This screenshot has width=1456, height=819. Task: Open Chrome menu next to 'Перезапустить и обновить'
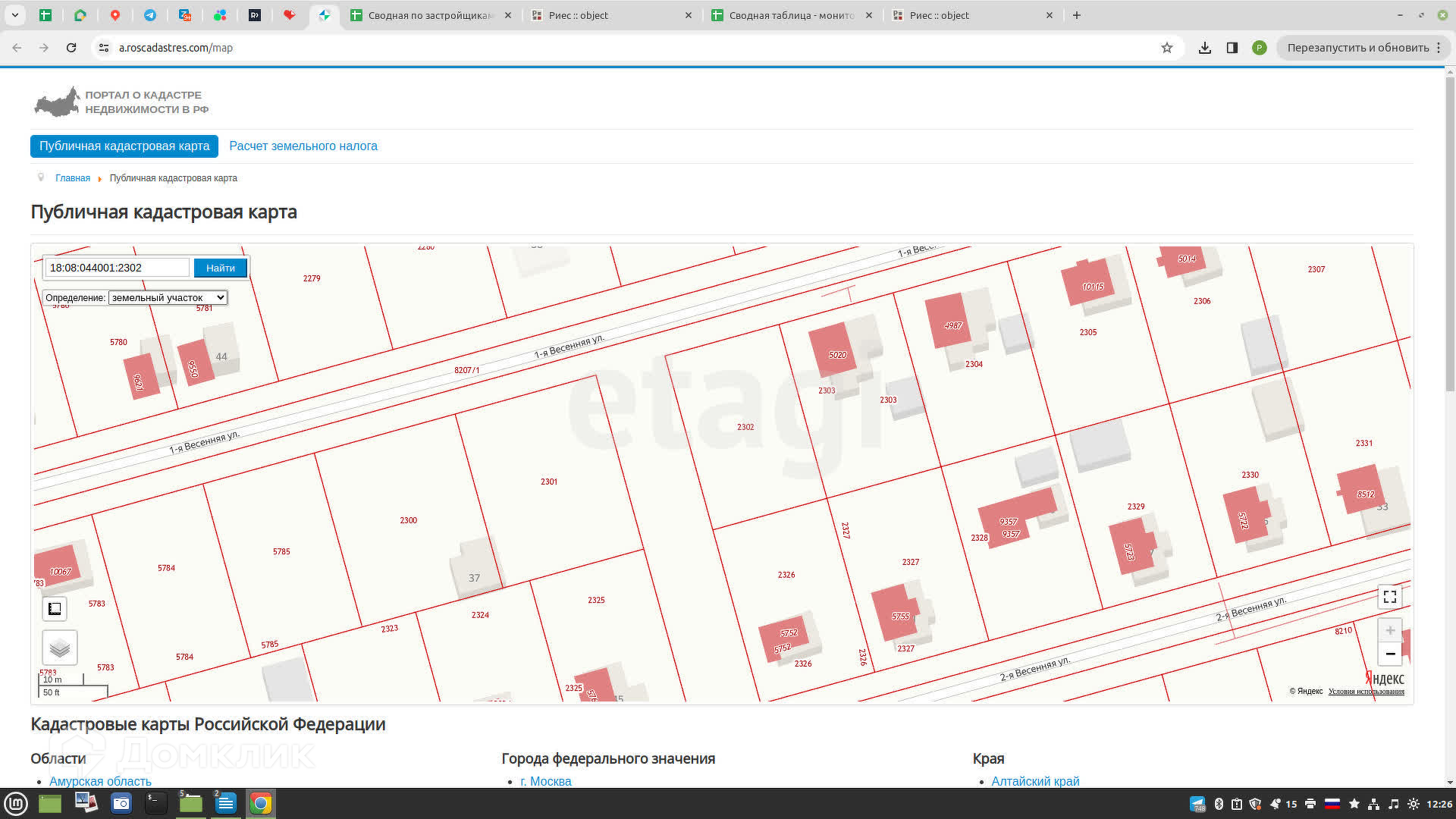click(1439, 48)
